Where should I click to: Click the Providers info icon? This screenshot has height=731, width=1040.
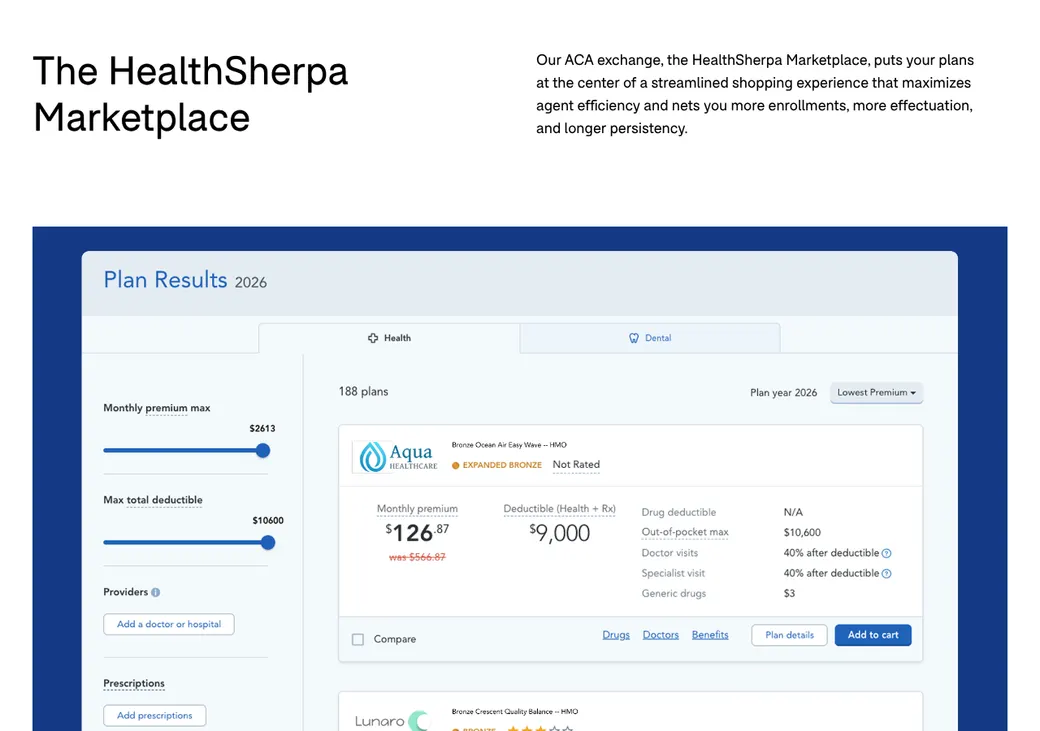pyautogui.click(x=156, y=592)
